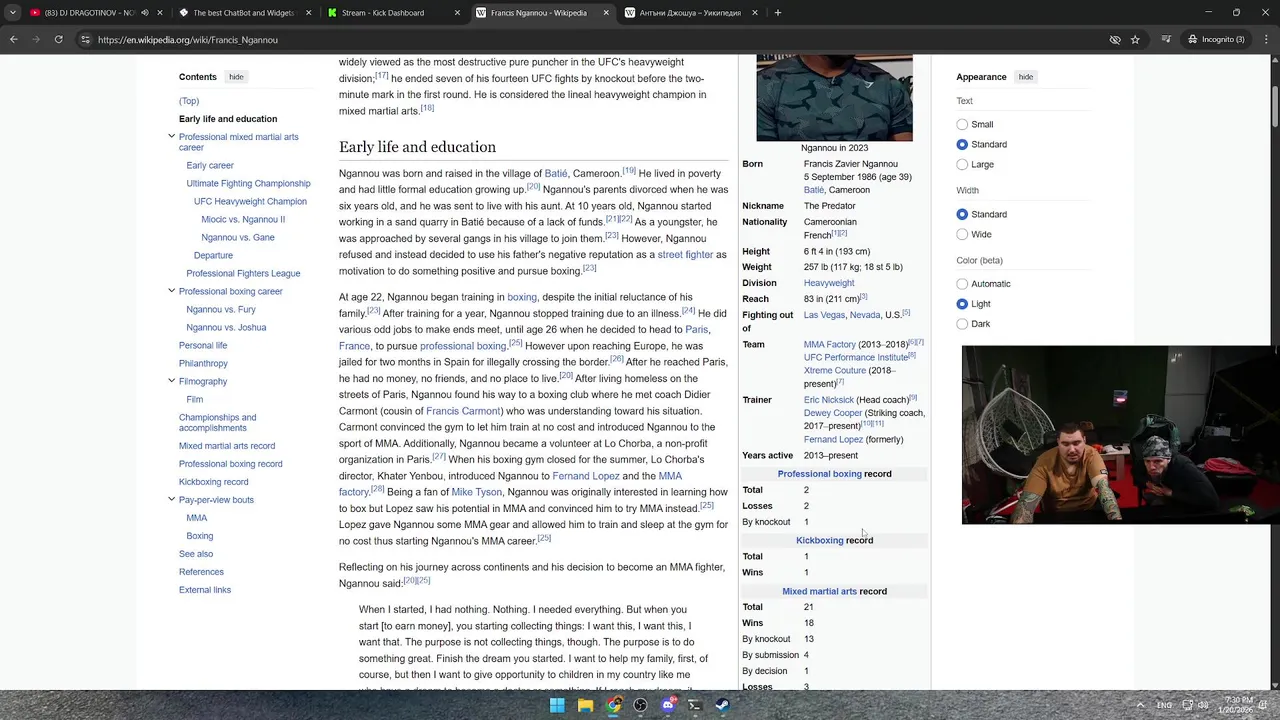Open the volume control in system tray

coord(1203,705)
